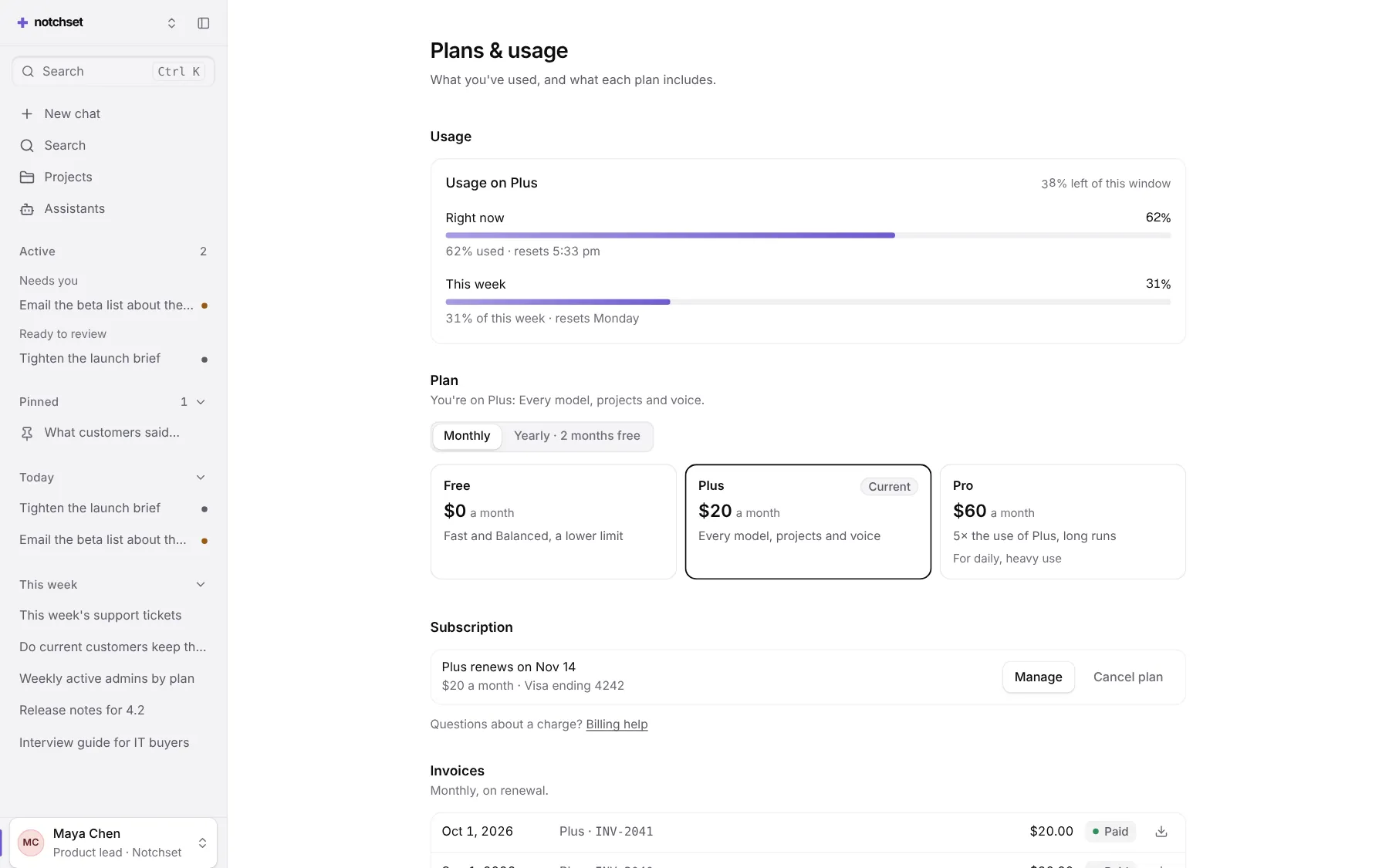Click the Active section header
The image size is (1389, 868).
point(37,252)
